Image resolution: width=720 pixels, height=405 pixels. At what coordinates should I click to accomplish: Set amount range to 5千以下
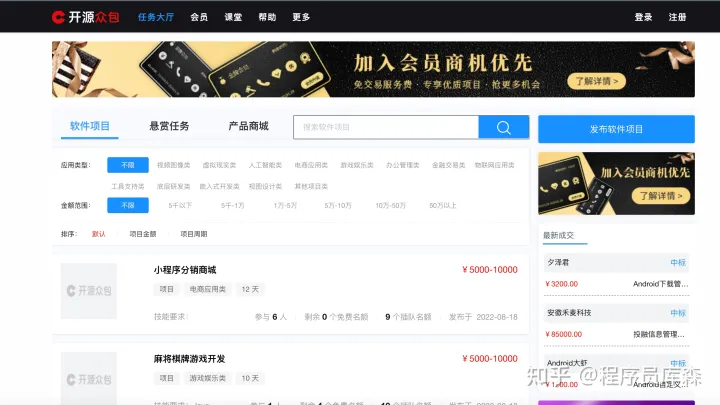180,205
